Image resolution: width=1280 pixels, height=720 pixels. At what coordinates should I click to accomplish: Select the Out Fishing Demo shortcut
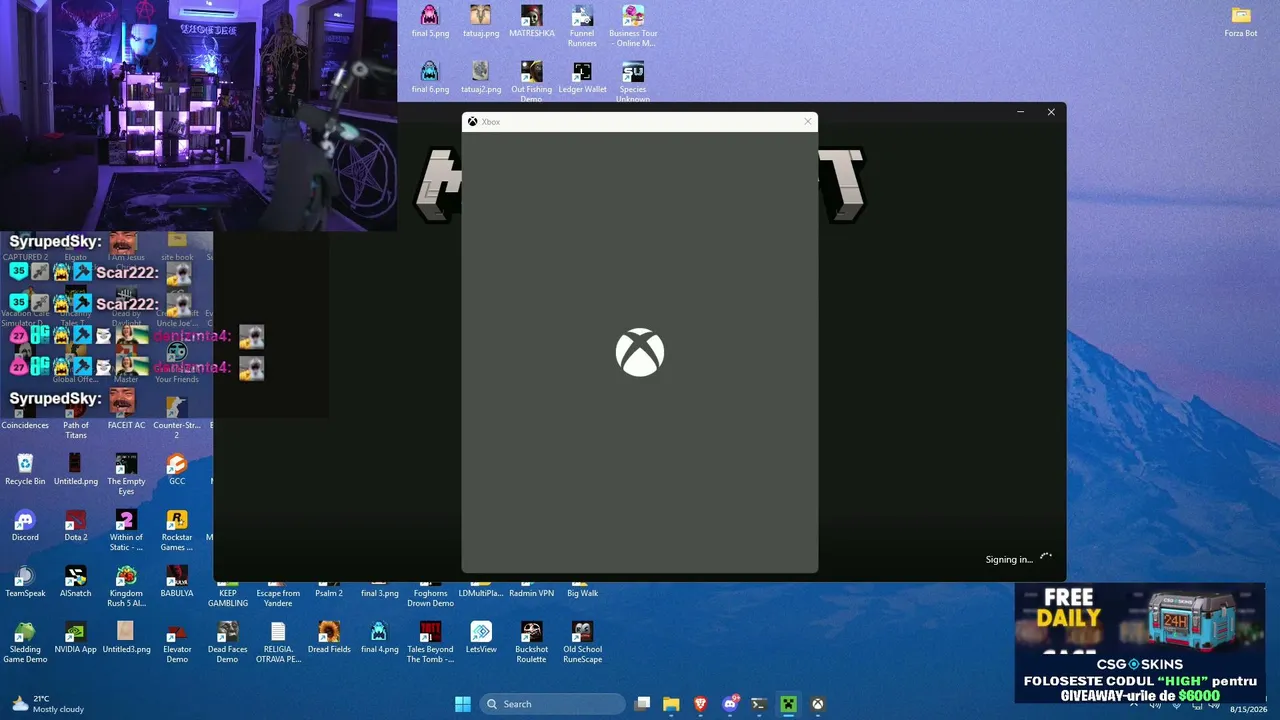coord(532,81)
